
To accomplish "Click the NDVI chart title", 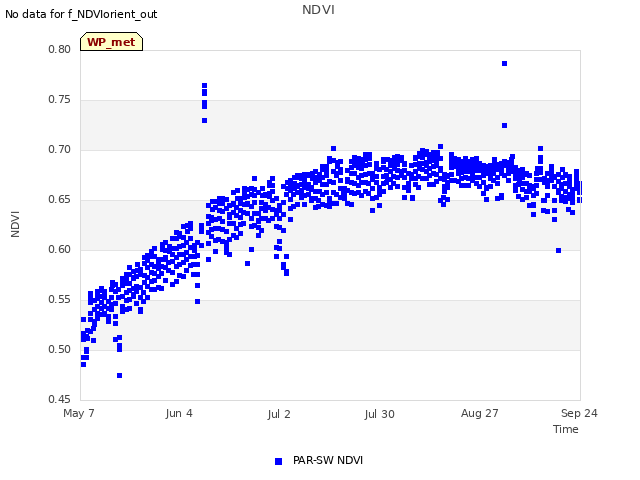I will 318,9.
